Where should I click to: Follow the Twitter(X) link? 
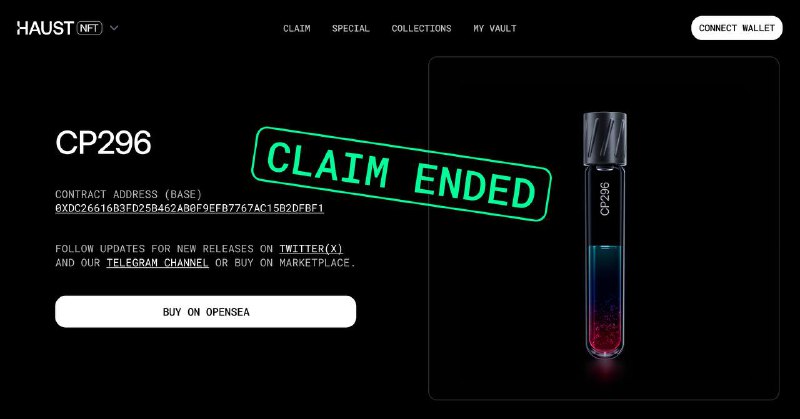(311, 249)
